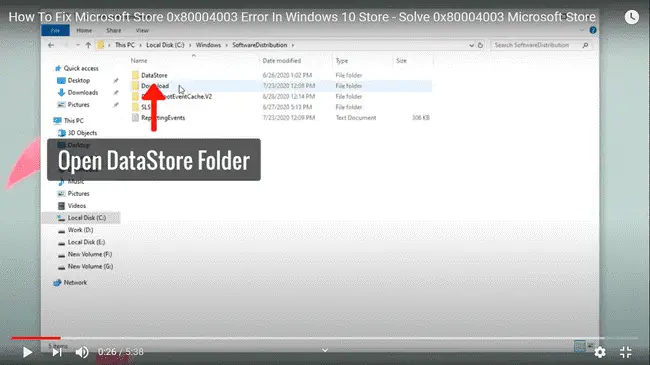Select the ReportingEvents text document

(x=163, y=118)
